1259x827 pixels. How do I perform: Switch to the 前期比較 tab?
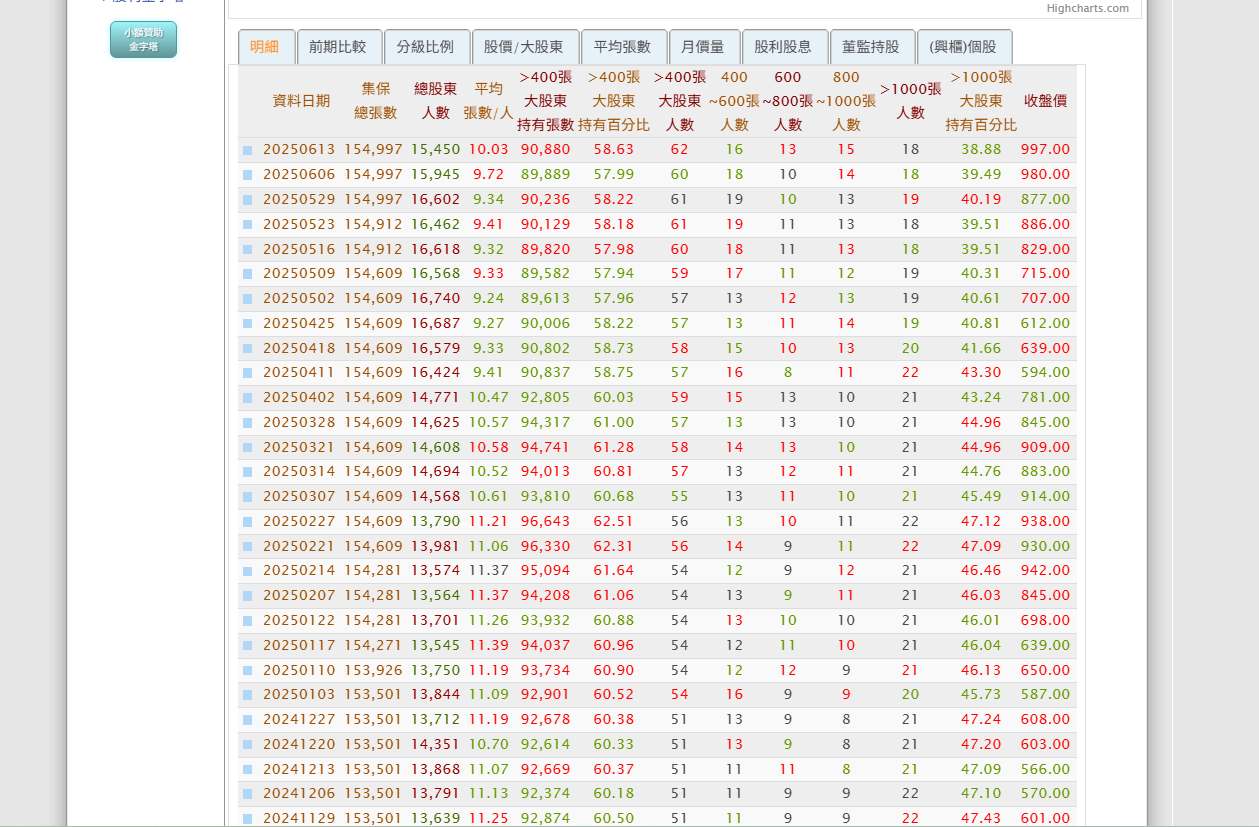click(x=340, y=46)
